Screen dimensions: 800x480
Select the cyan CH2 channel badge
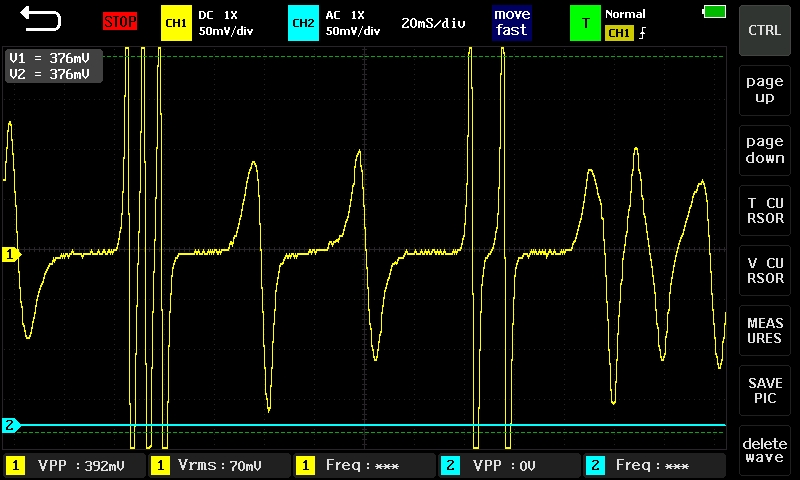[303, 22]
